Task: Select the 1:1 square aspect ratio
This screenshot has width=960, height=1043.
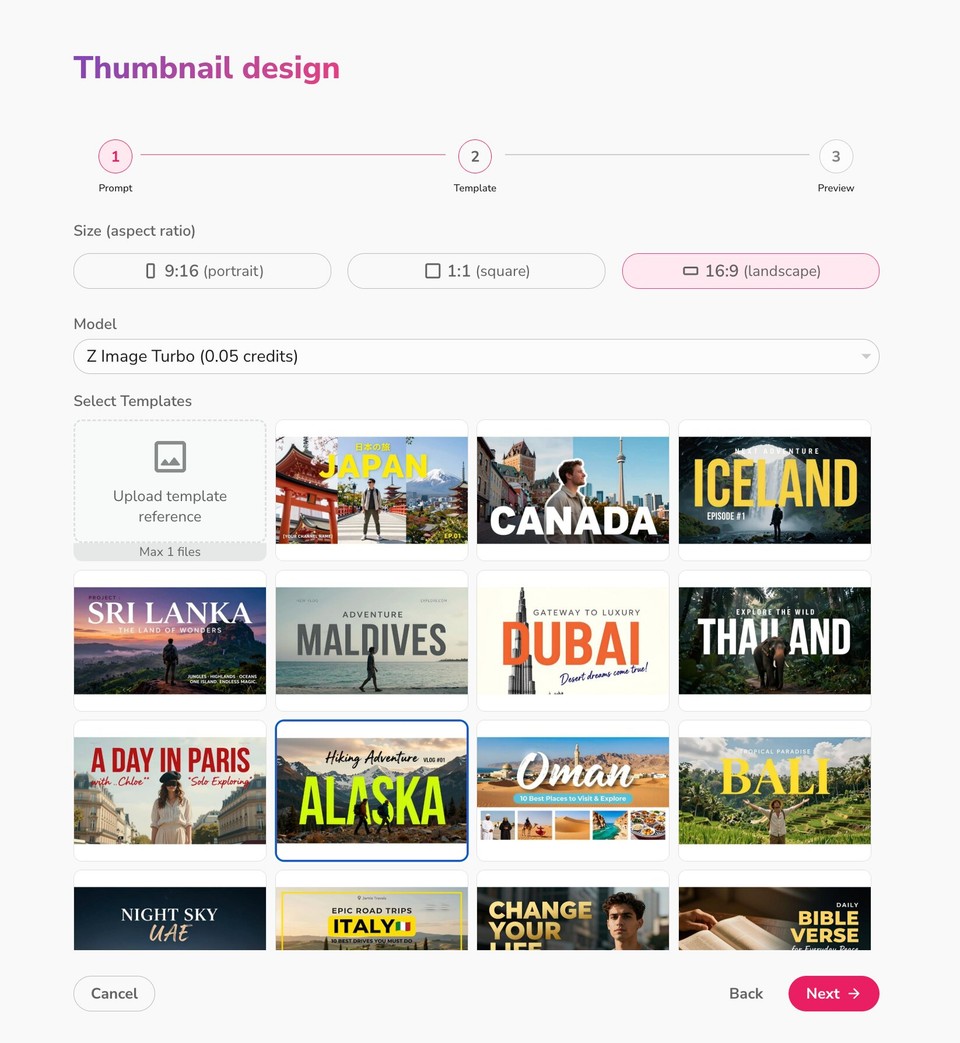Action: click(x=476, y=270)
